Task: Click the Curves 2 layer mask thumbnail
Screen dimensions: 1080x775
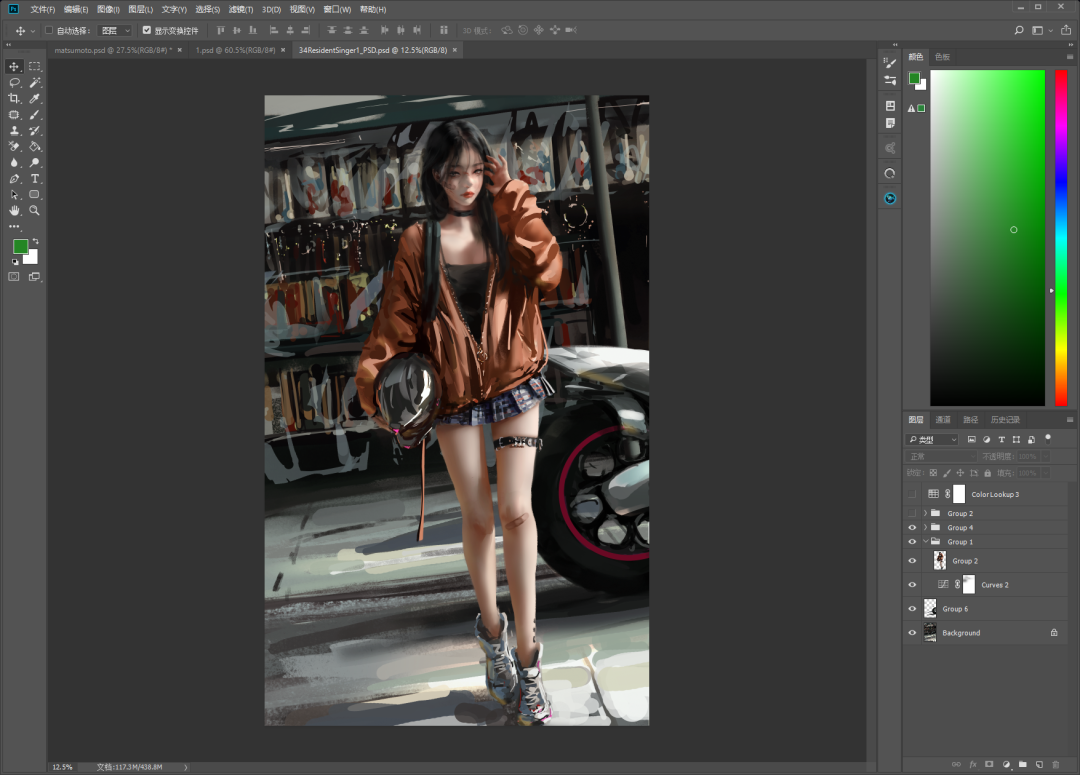Action: [x=968, y=585]
